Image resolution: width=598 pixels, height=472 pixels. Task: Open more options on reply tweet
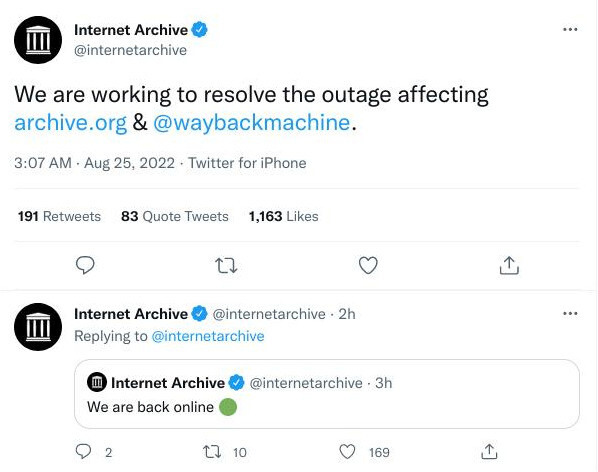(570, 313)
